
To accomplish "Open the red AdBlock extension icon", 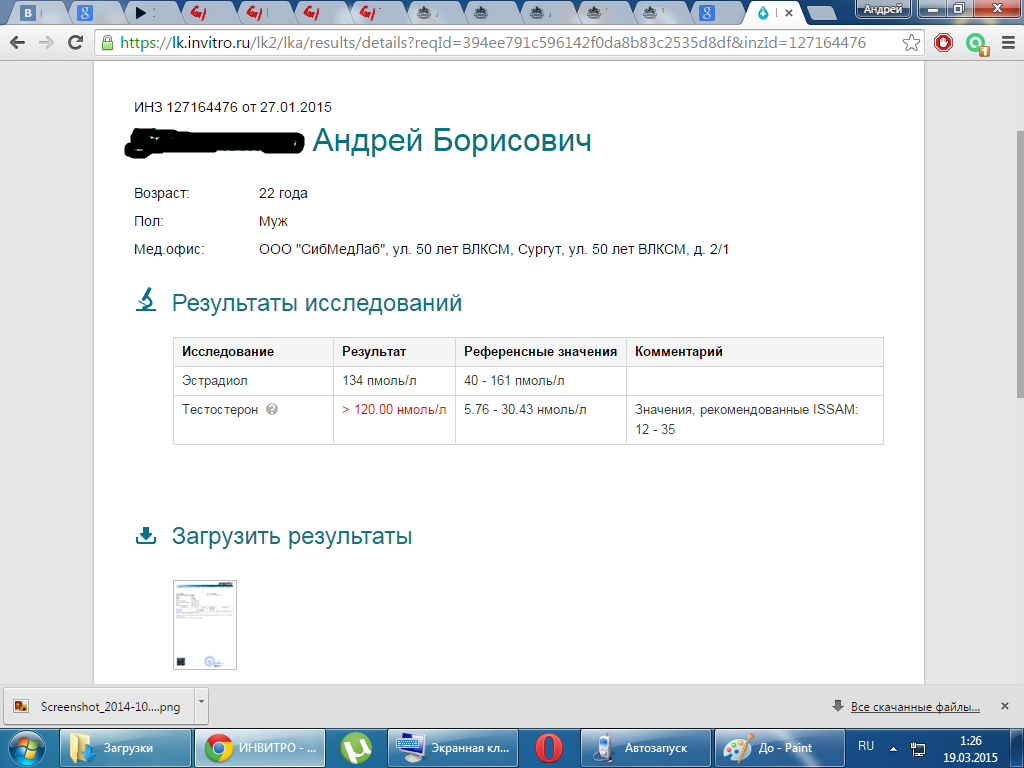I will (x=943, y=43).
